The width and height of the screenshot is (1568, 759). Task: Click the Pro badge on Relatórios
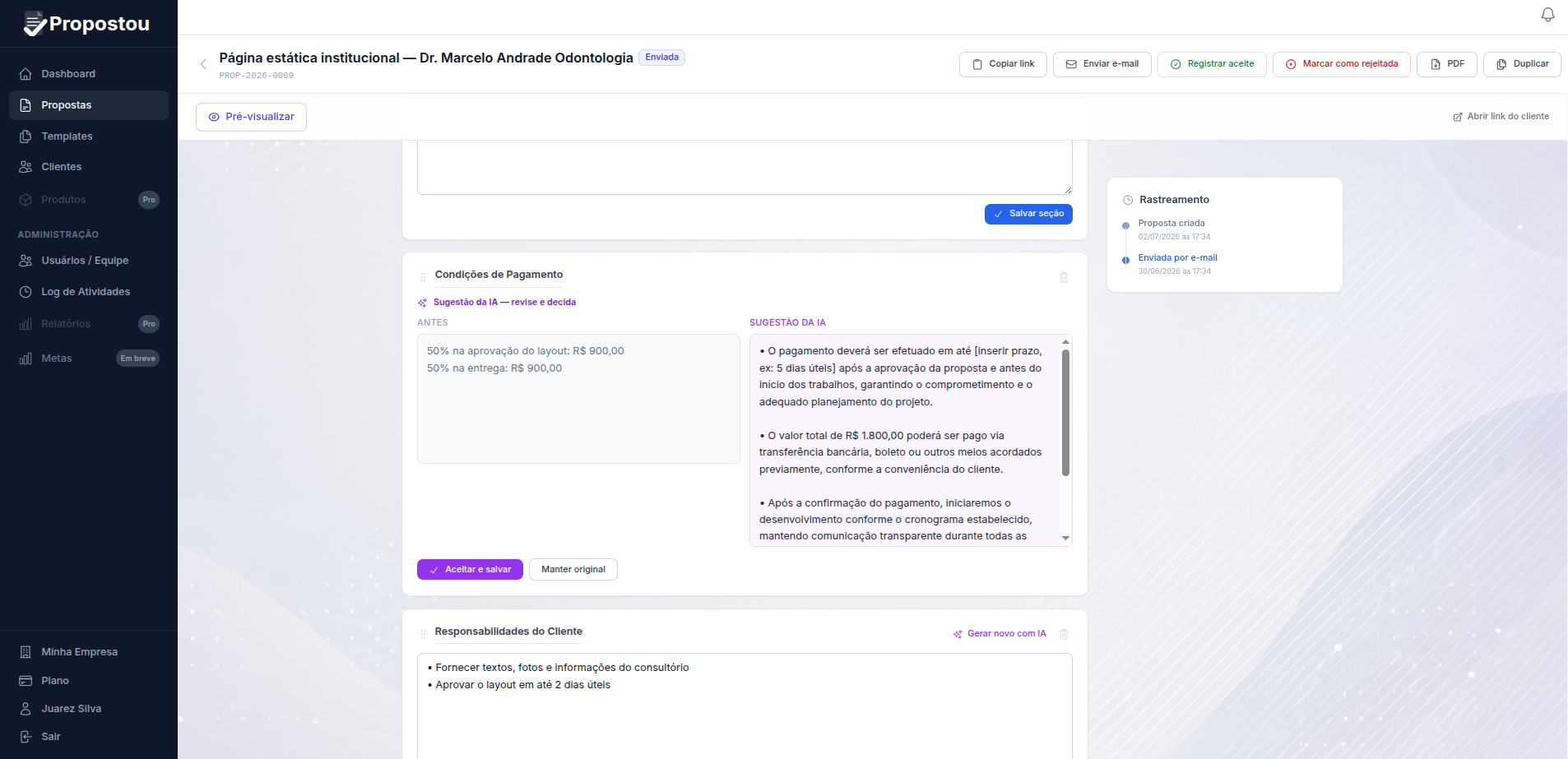pyautogui.click(x=149, y=324)
